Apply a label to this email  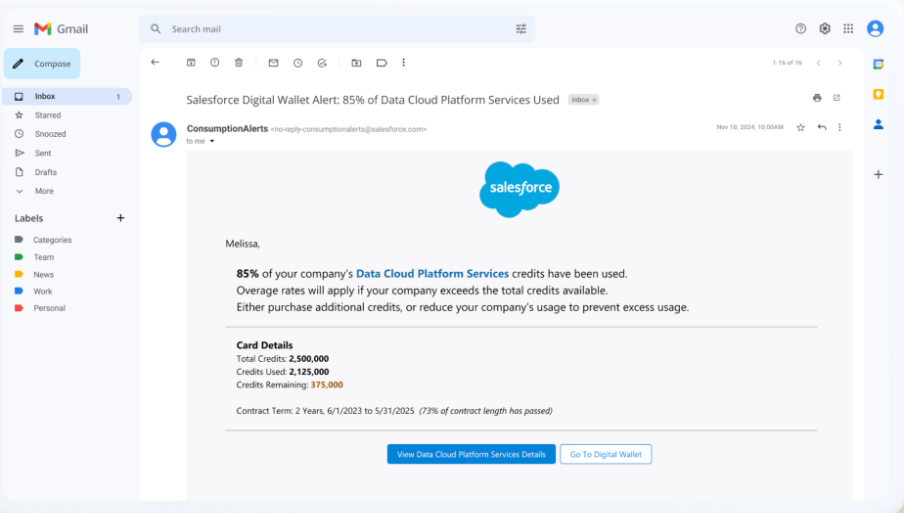pyautogui.click(x=381, y=63)
